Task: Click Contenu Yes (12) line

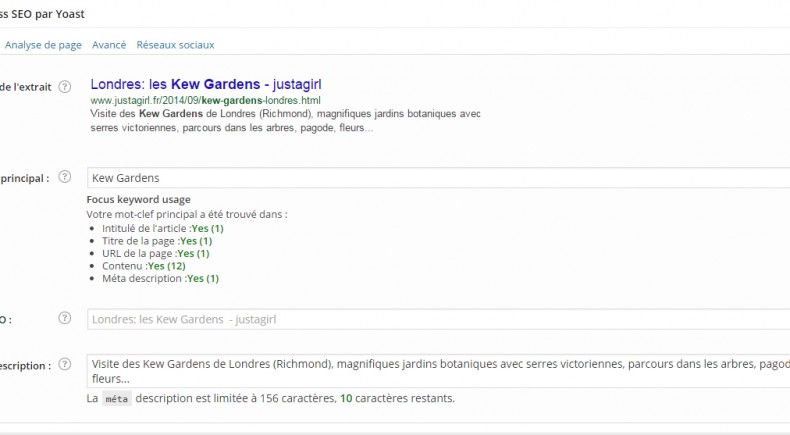Action: [144, 266]
